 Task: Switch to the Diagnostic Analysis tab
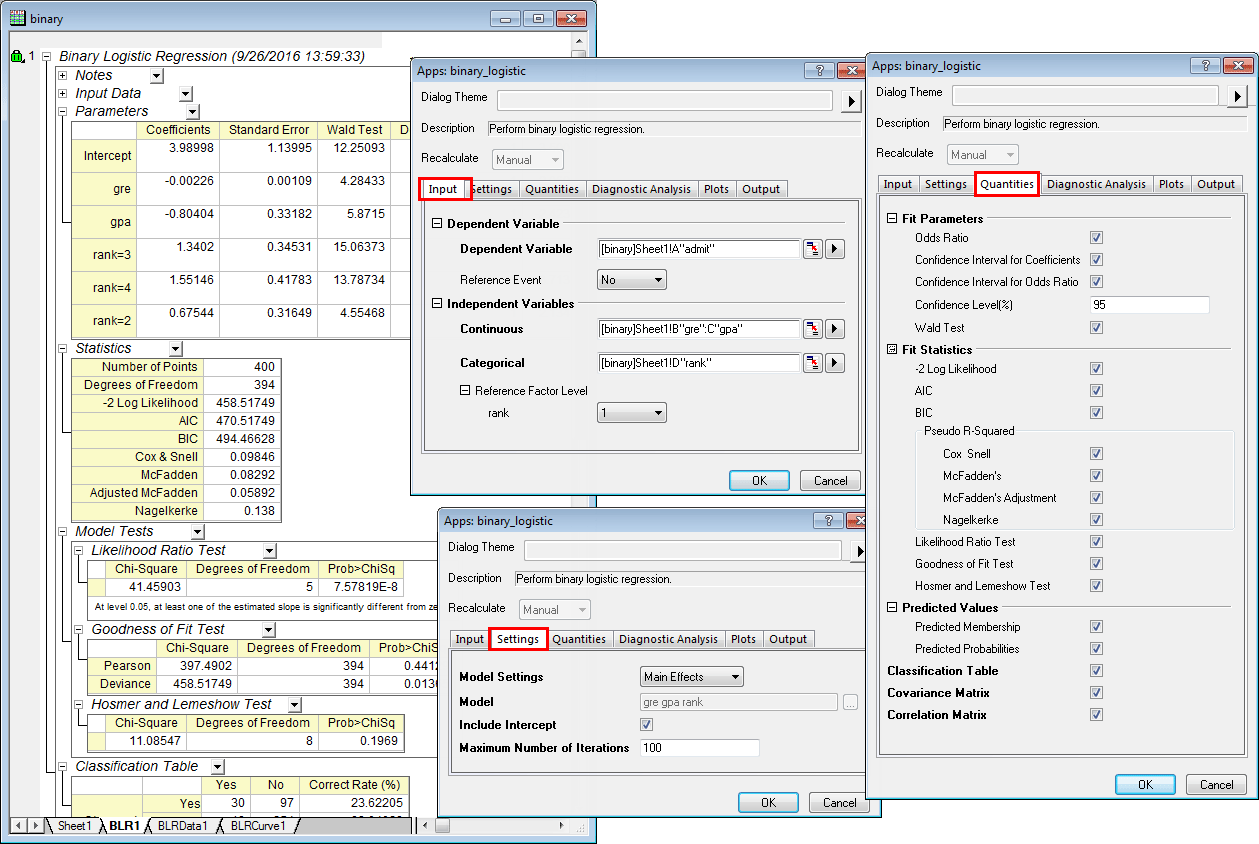[1096, 184]
